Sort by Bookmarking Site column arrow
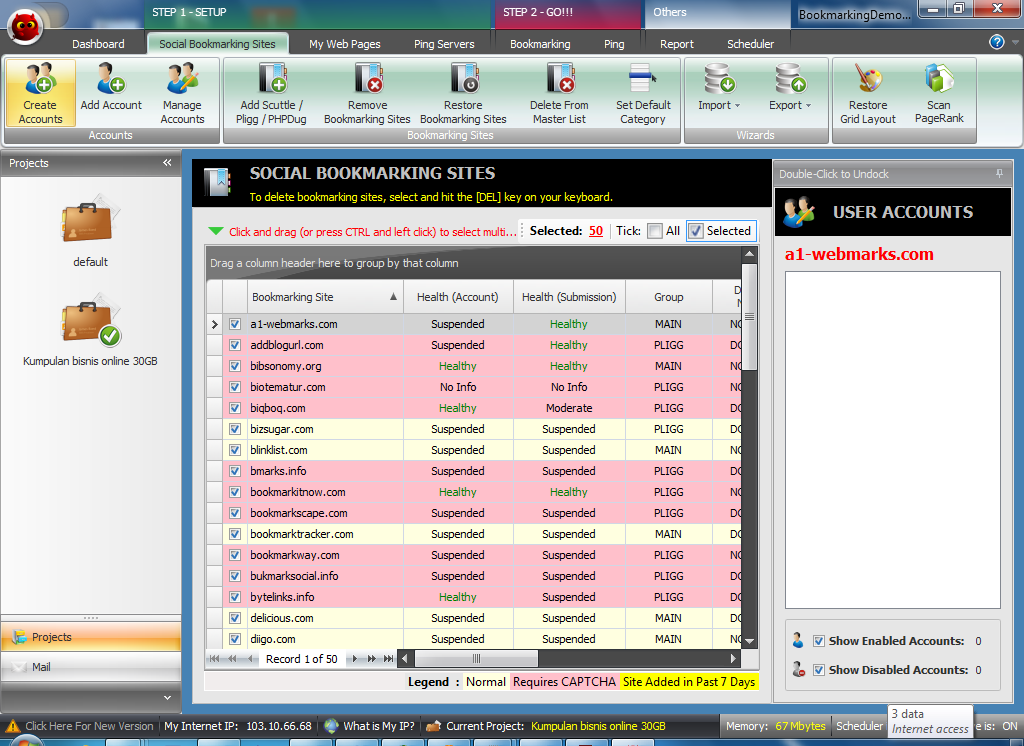This screenshot has height=746, width=1024. tap(393, 297)
